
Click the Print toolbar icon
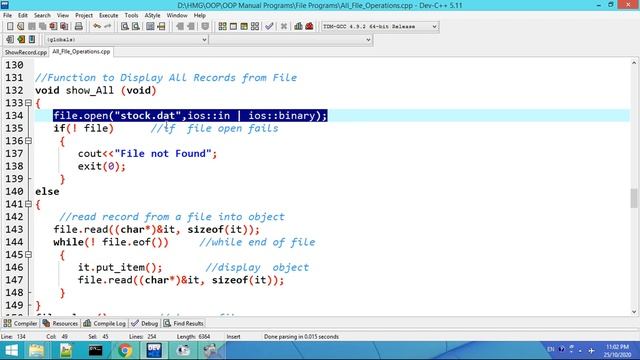pyautogui.click(x=78, y=27)
